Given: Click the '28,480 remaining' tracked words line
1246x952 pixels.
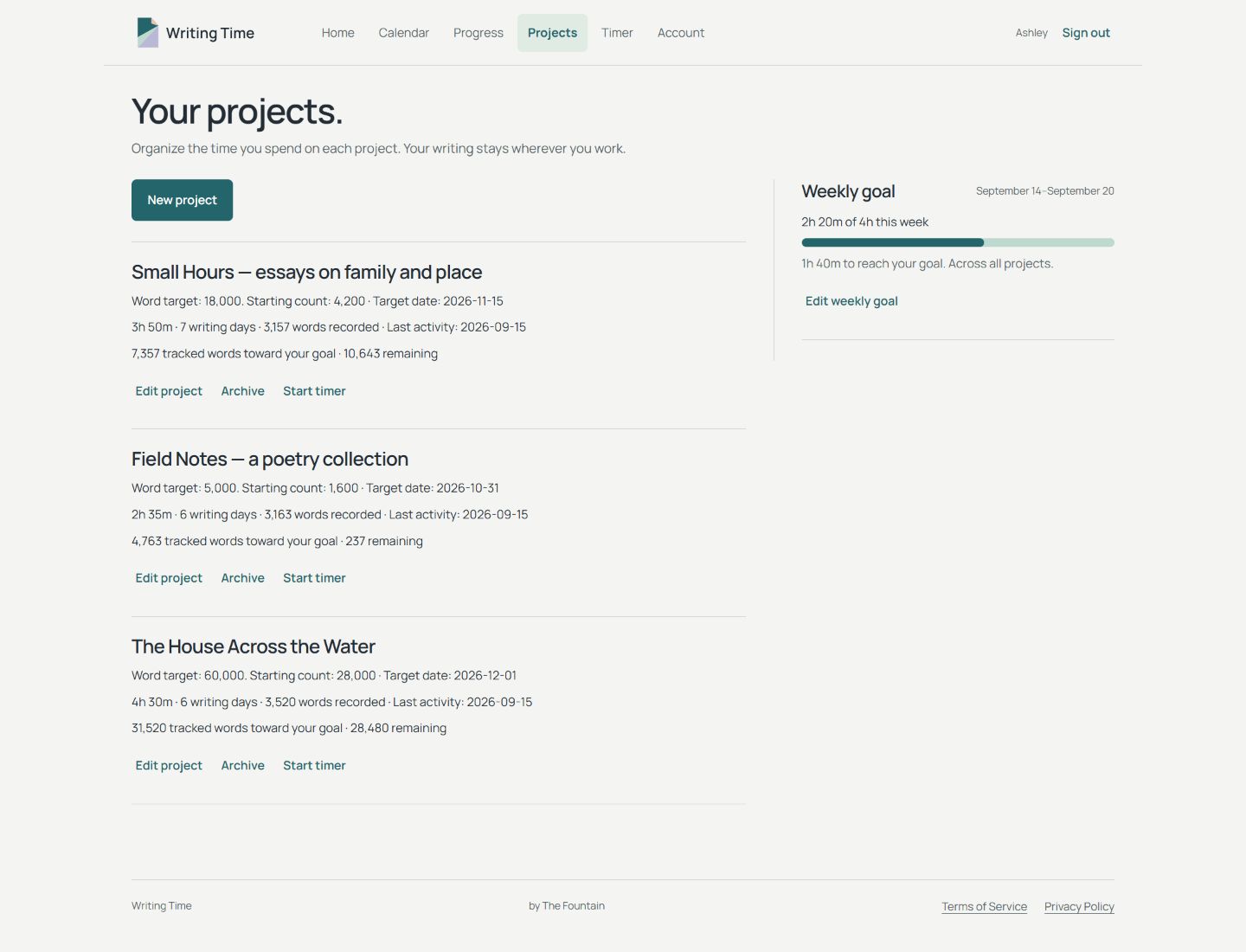Looking at the screenshot, I should point(289,729).
